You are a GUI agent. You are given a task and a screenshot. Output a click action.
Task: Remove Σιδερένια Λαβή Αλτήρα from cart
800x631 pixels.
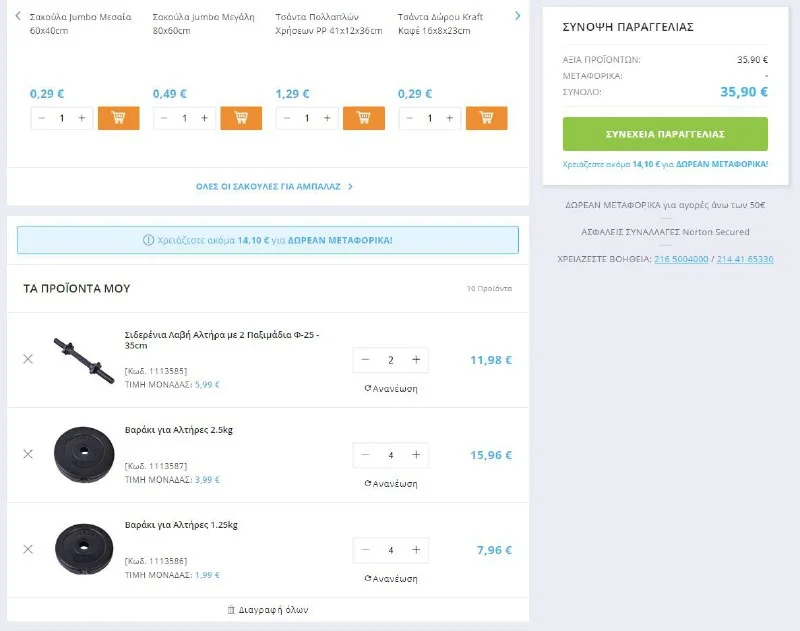(x=28, y=359)
